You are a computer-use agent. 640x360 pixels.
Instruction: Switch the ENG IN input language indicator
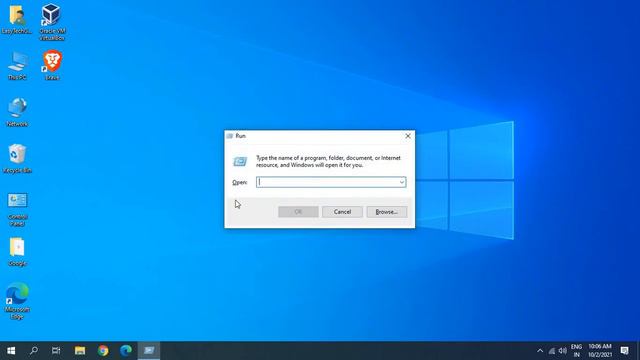576,351
